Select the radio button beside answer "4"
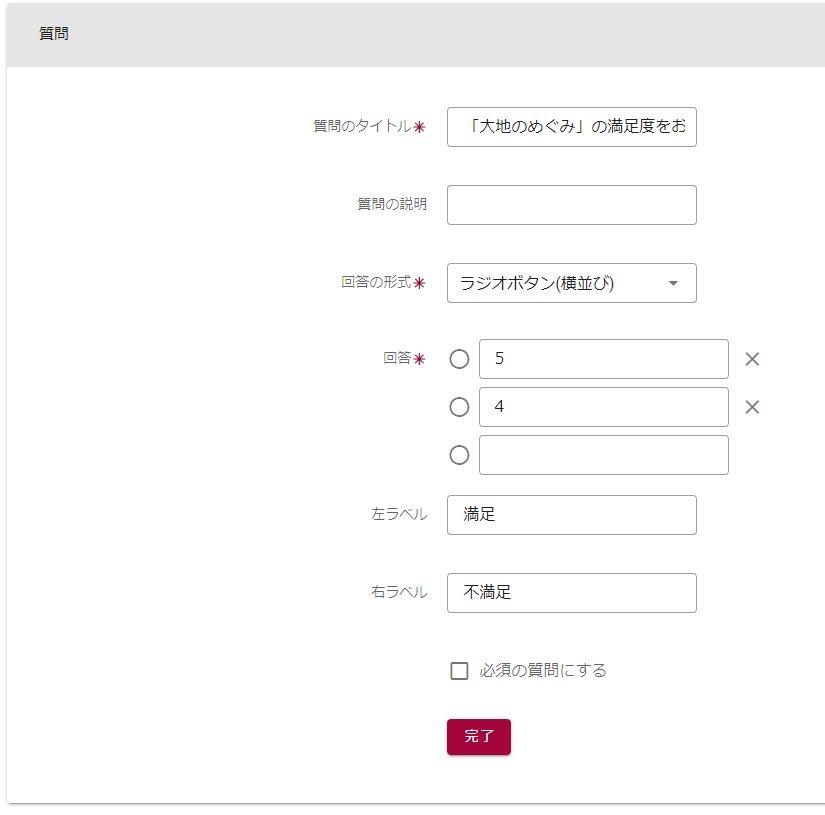 click(459, 407)
